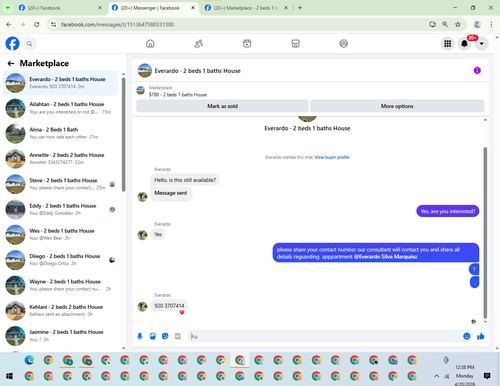Click Mark as sold button

tap(222, 106)
